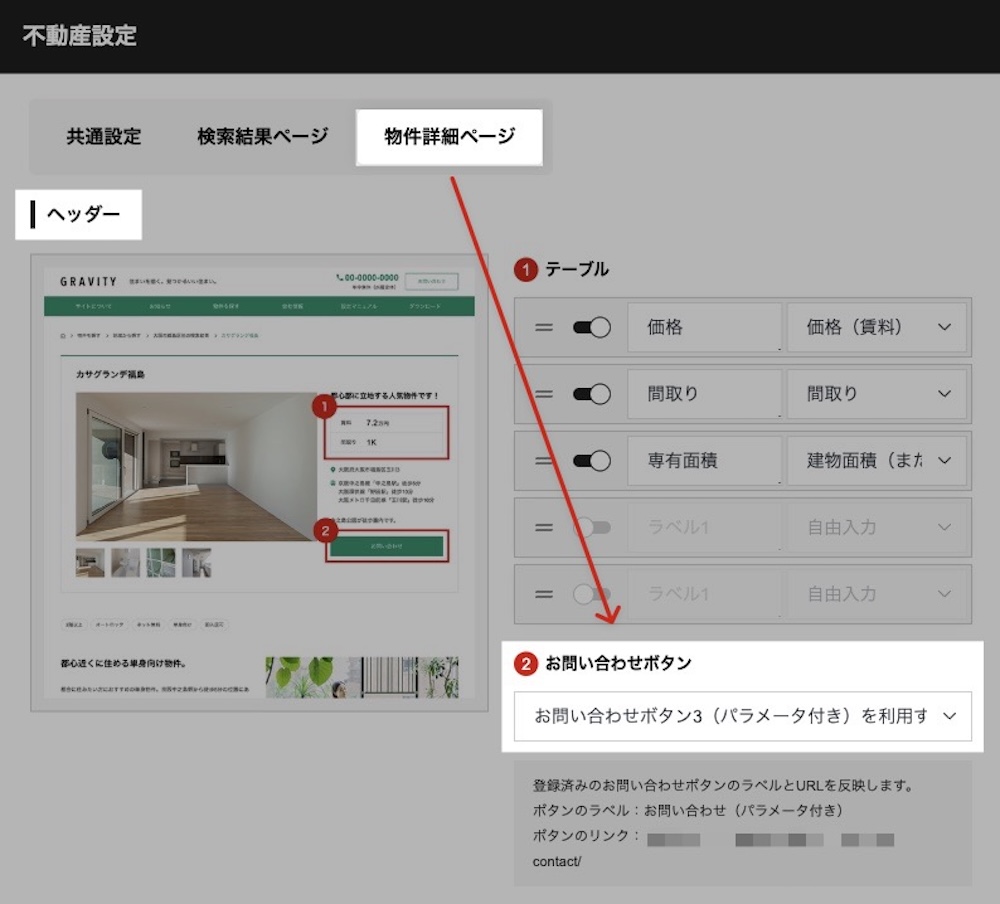Open the last 自由入力 dropdown
This screenshot has width=1000, height=904.
(877, 595)
